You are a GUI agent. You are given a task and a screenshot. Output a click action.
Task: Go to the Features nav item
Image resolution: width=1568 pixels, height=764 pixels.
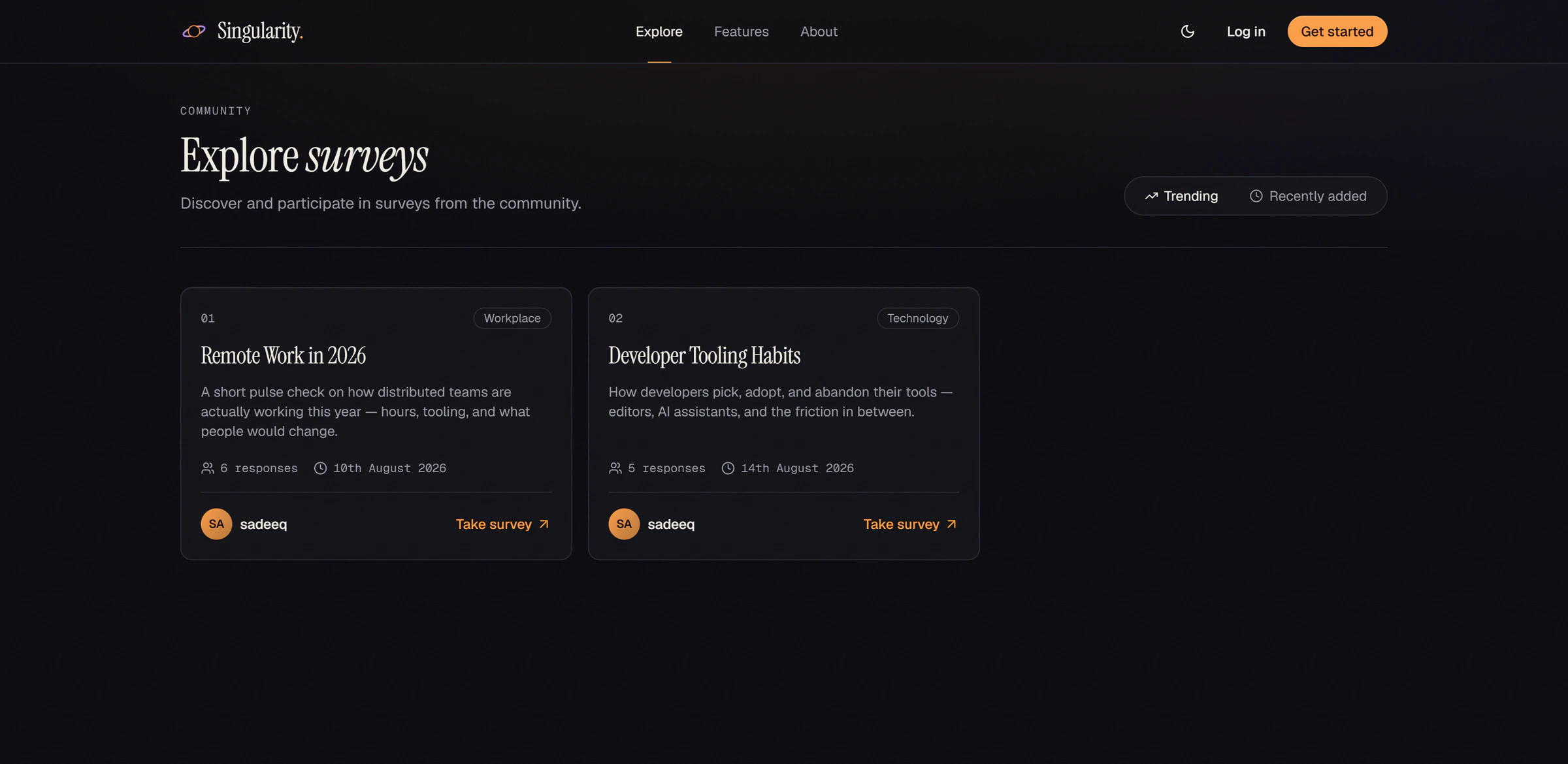pos(741,31)
